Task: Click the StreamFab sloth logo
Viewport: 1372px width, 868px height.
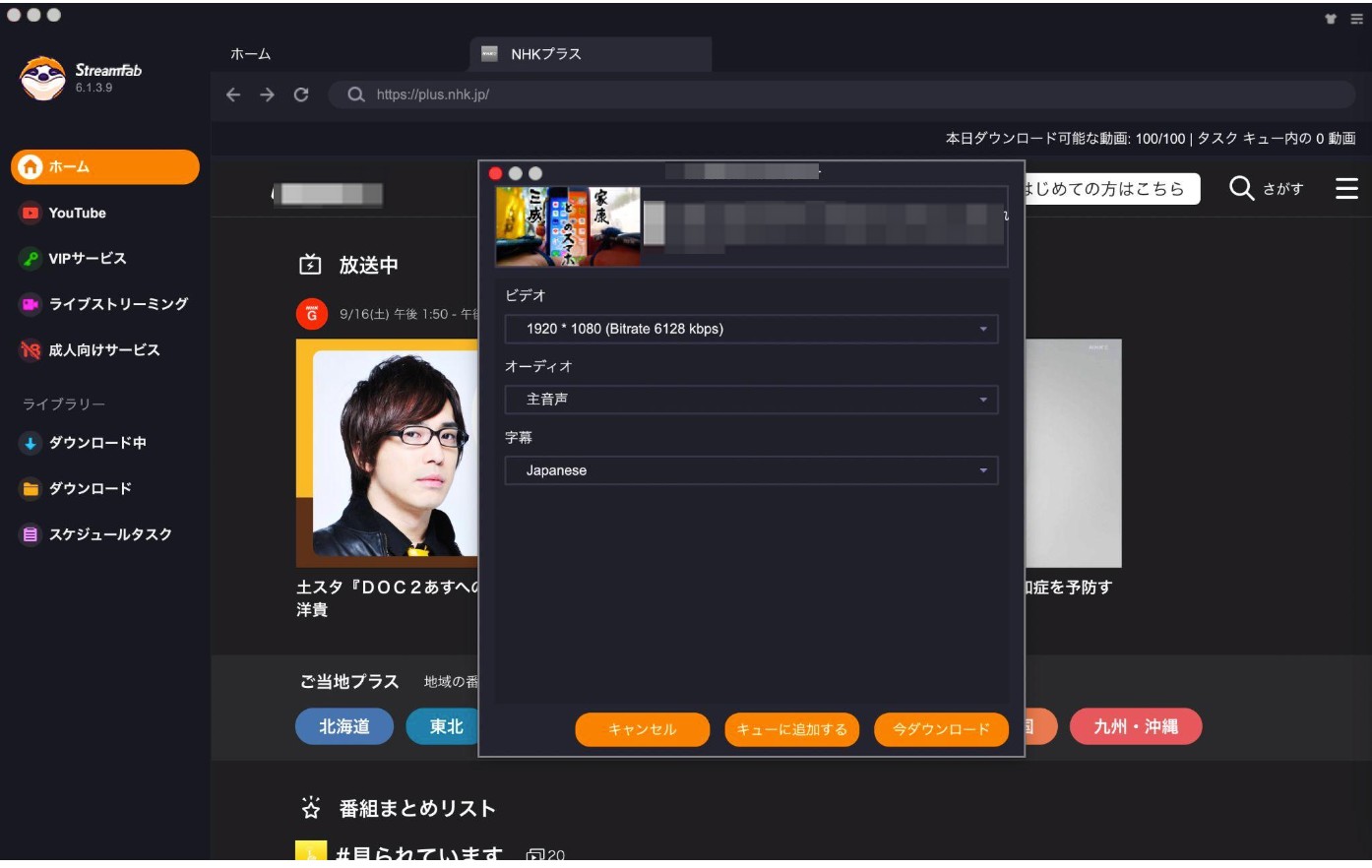Action: pos(42,78)
